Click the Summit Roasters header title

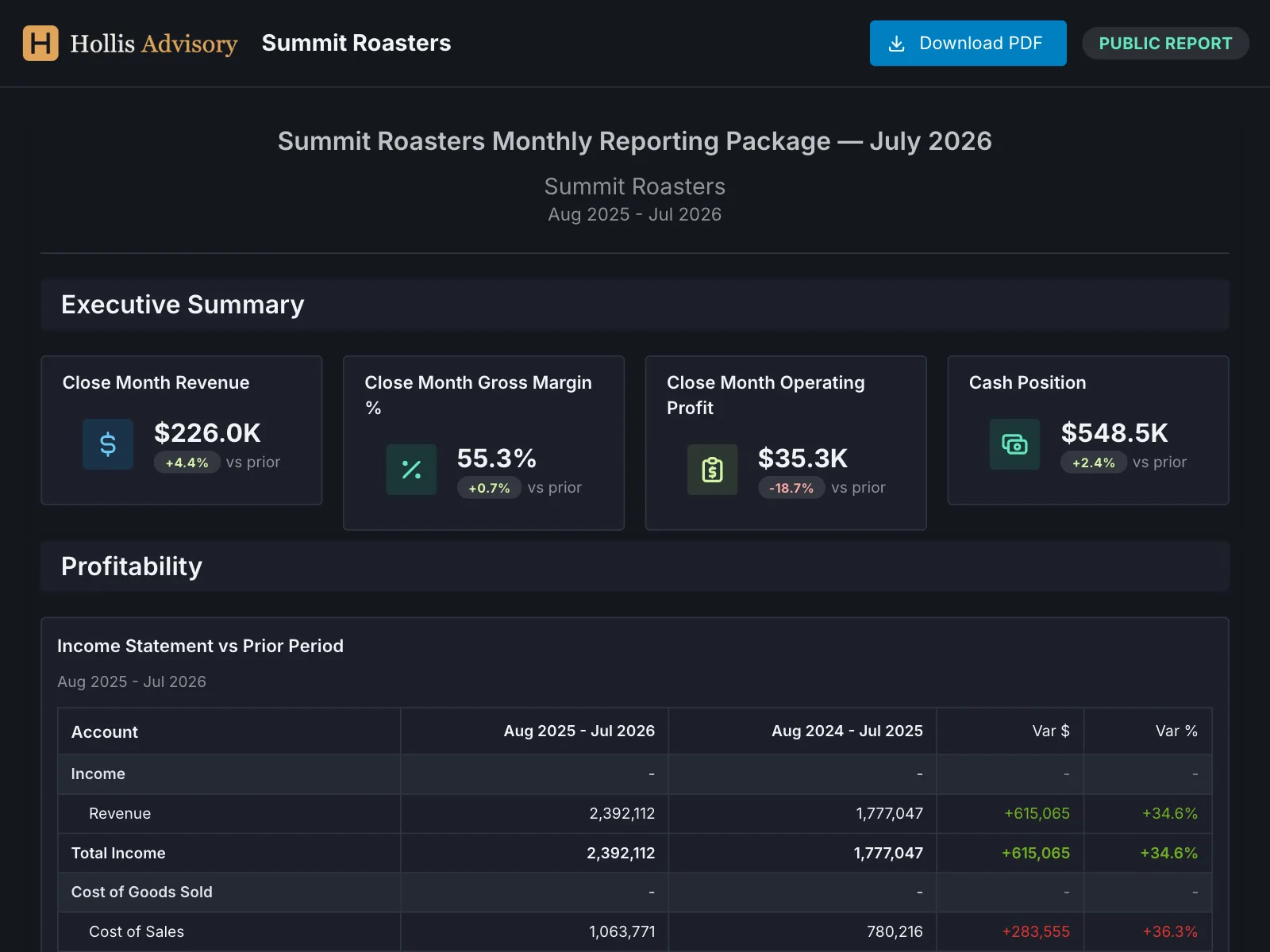356,43
